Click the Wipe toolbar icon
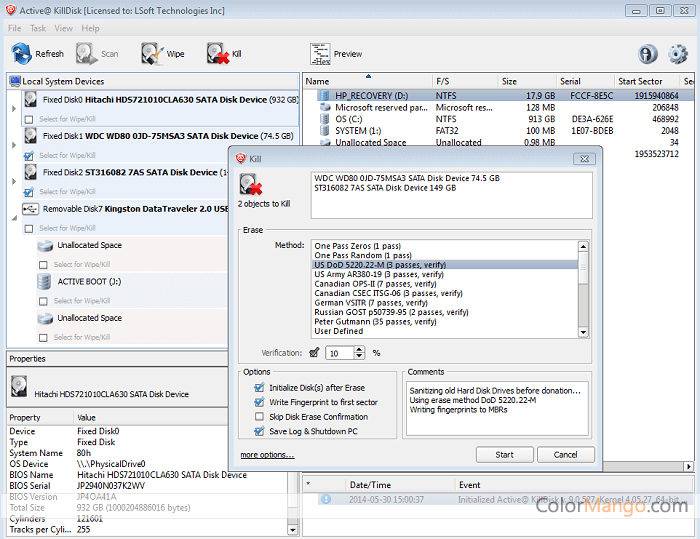 153,54
